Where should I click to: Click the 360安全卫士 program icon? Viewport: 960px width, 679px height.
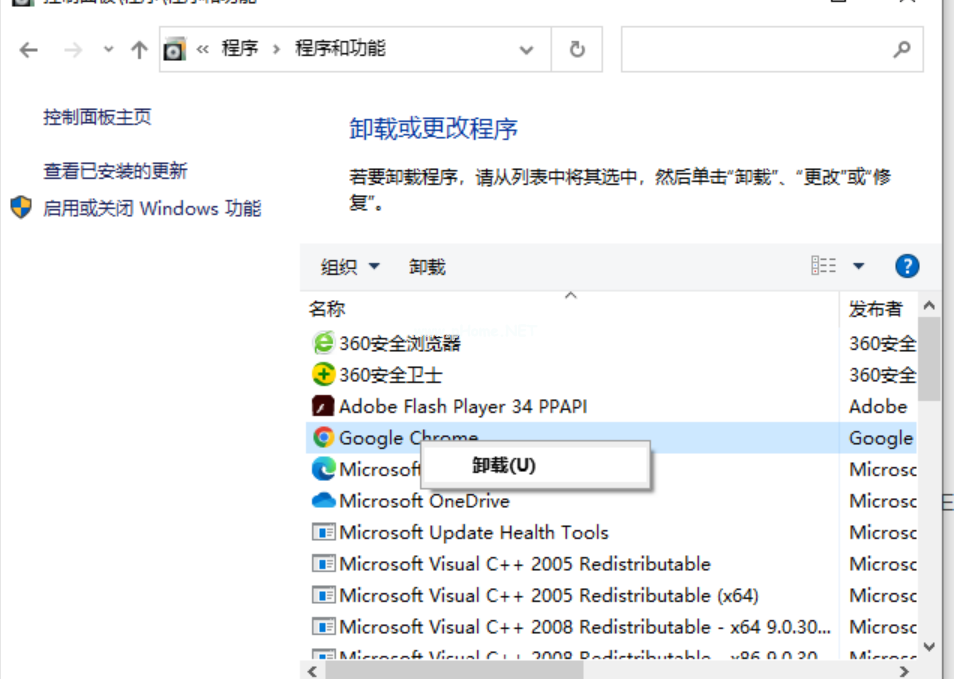click(323, 375)
